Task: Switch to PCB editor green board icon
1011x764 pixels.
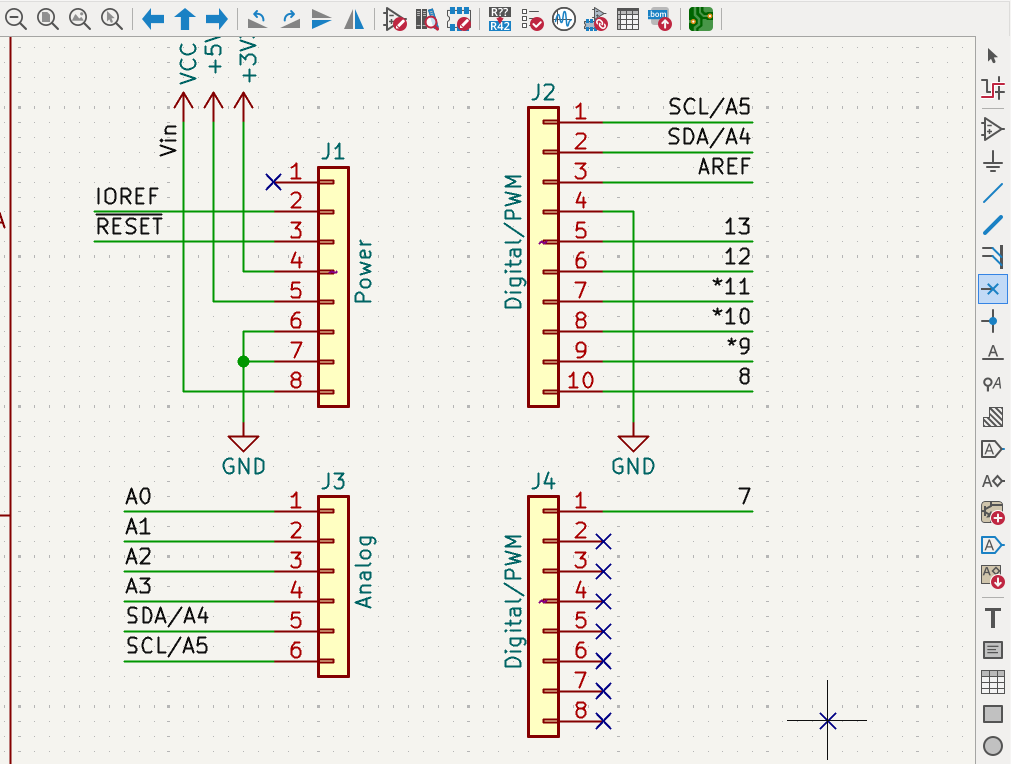Action: pos(701,18)
